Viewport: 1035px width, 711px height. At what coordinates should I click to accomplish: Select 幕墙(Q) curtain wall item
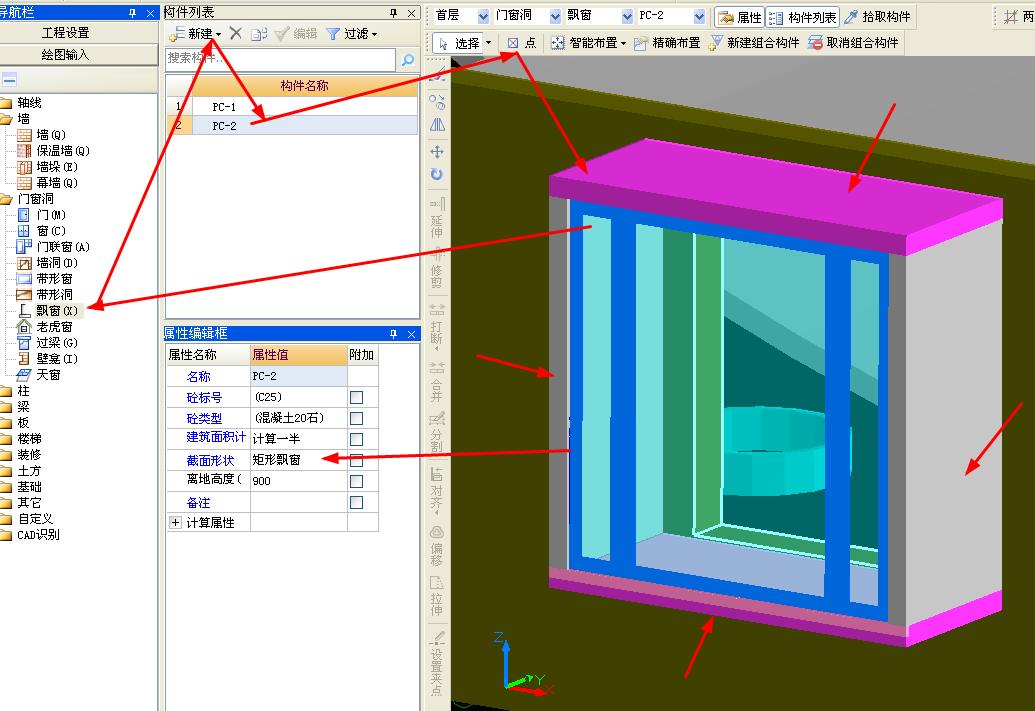pos(48,182)
